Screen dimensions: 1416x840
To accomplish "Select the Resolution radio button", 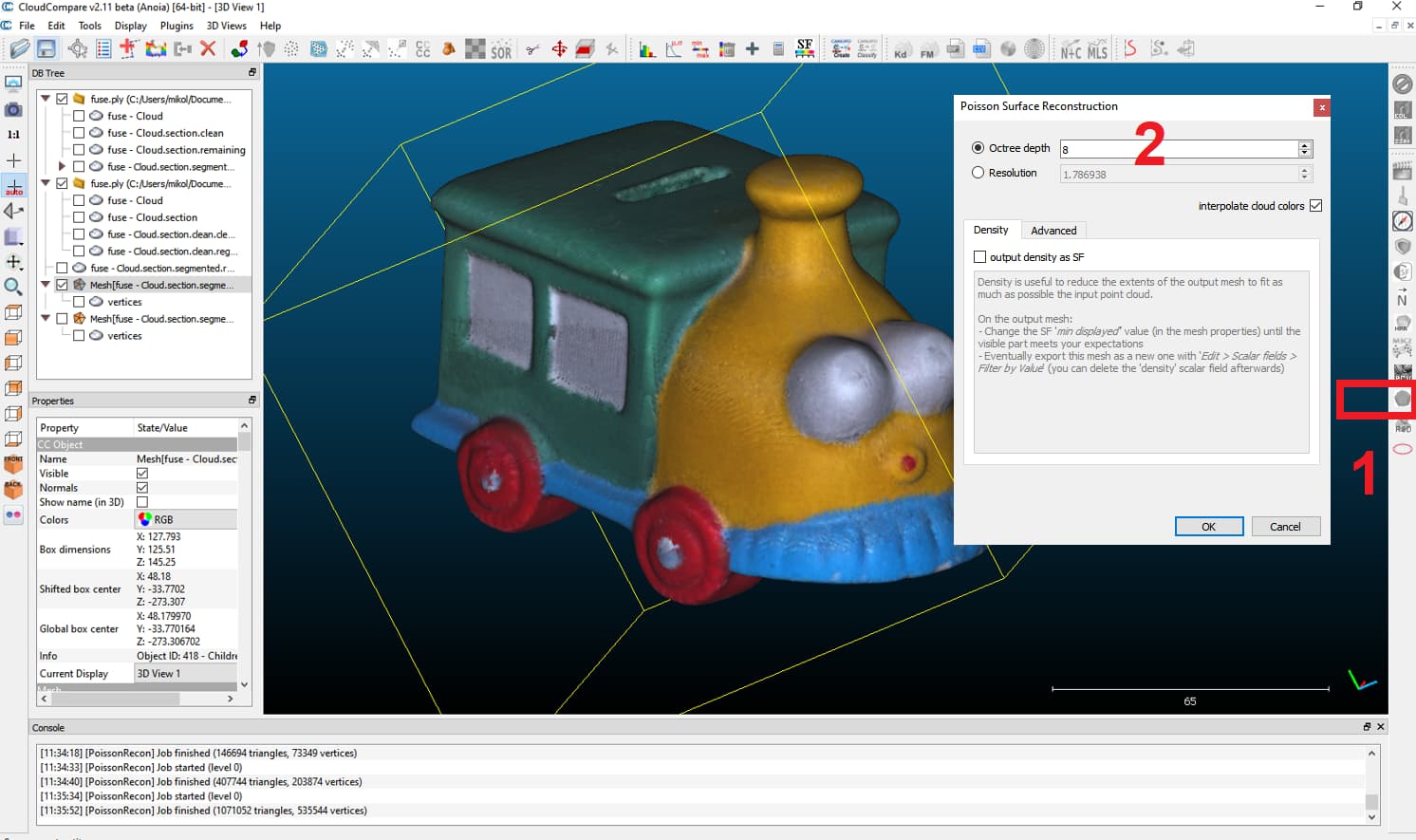I will point(978,173).
